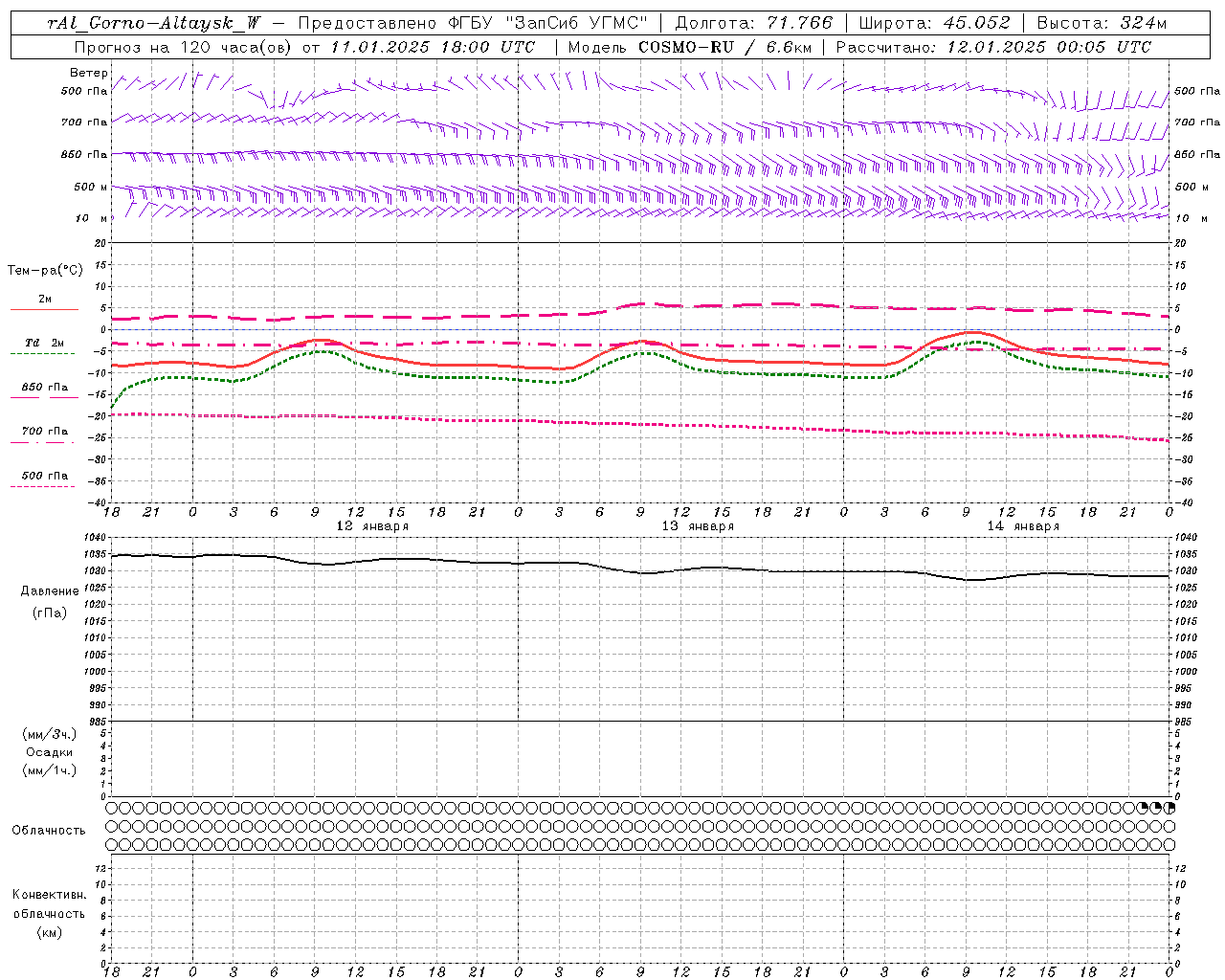Click the (мм/3ч.) unit label
1225x980 pixels.
click(50, 734)
